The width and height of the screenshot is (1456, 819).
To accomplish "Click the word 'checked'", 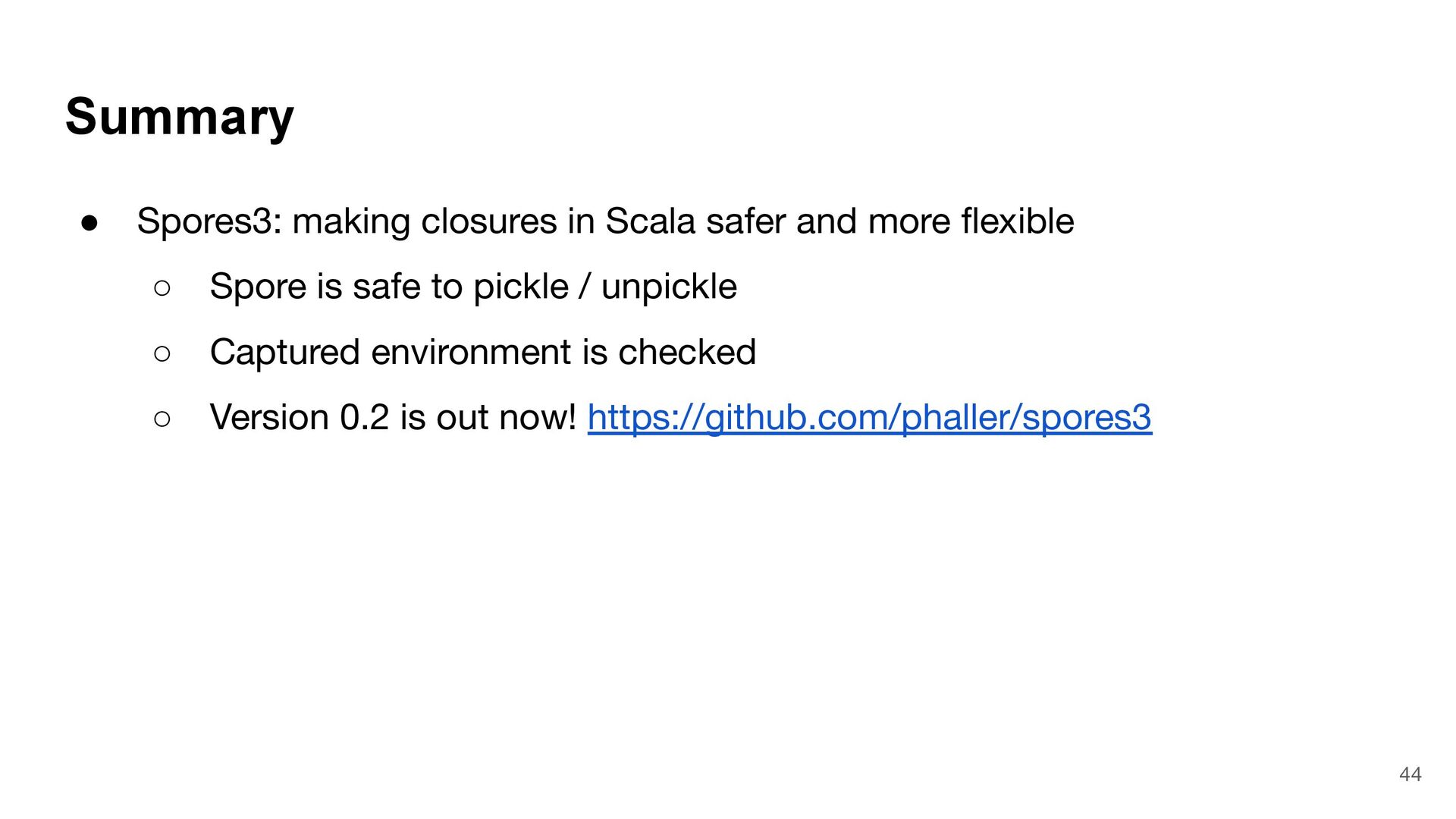I will click(x=687, y=353).
